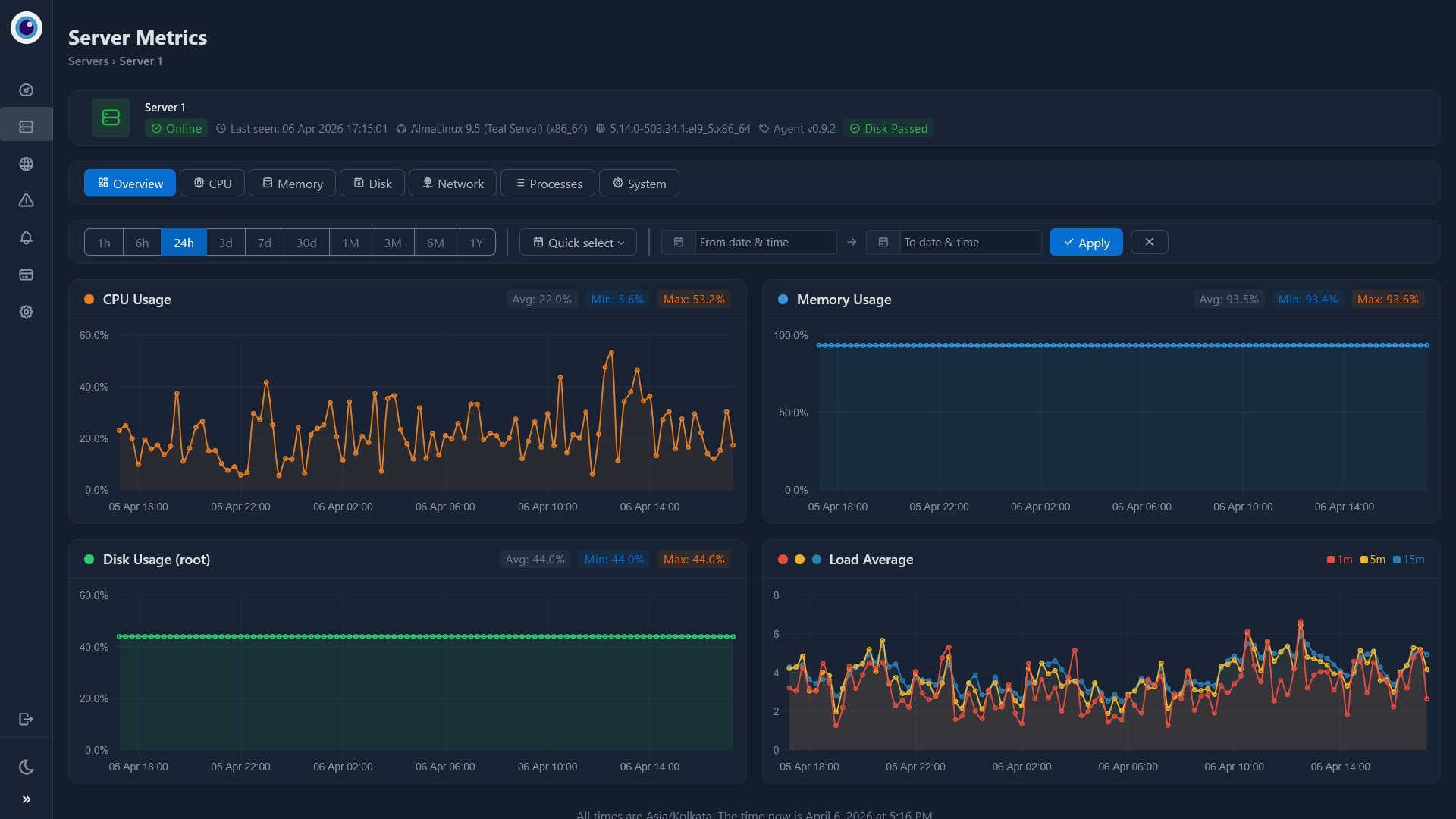Open alerts warning triangle sidebar icon
Viewport: 1456px width, 819px height.
click(27, 200)
